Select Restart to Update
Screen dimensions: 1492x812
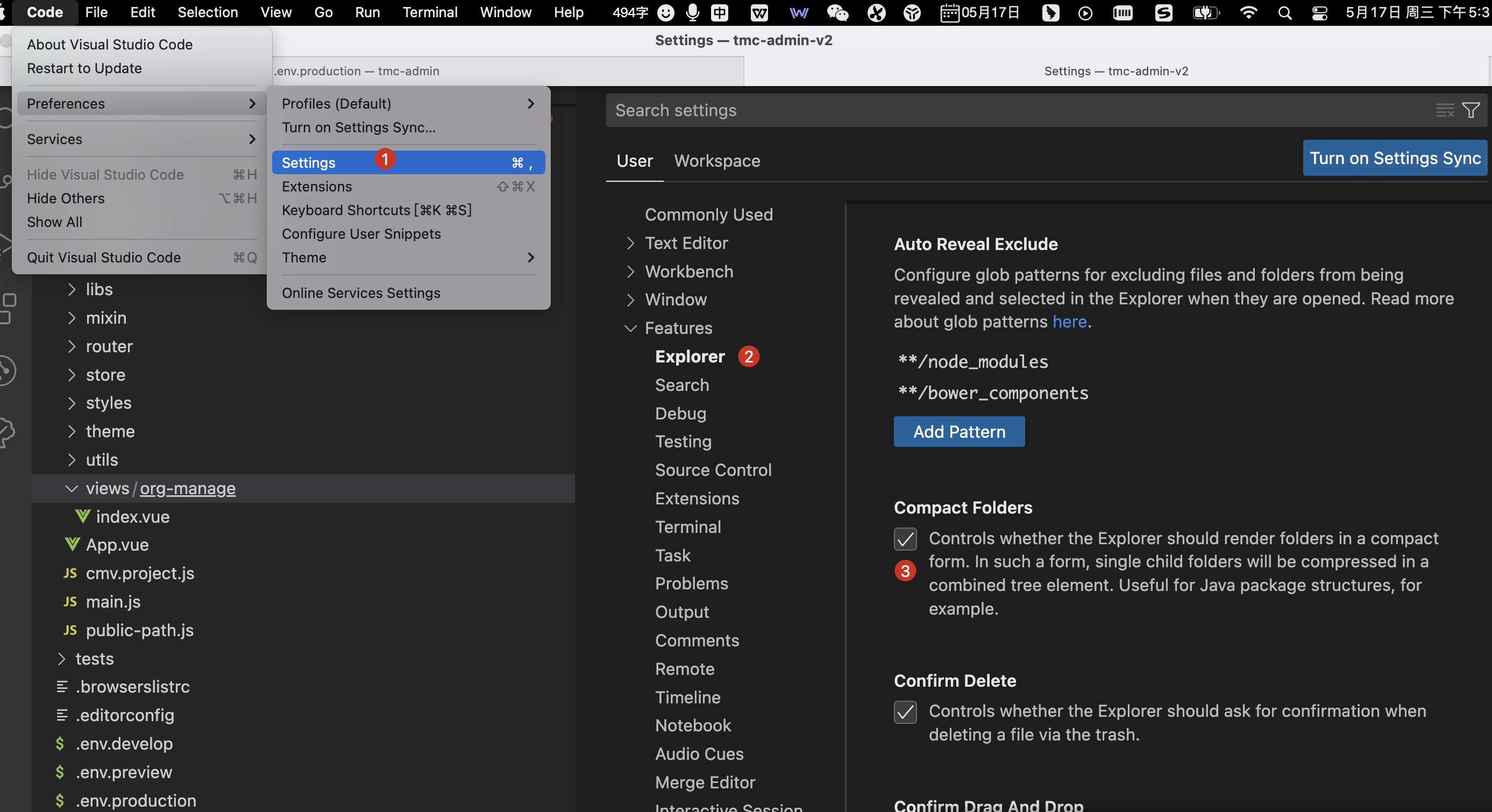(141, 68)
